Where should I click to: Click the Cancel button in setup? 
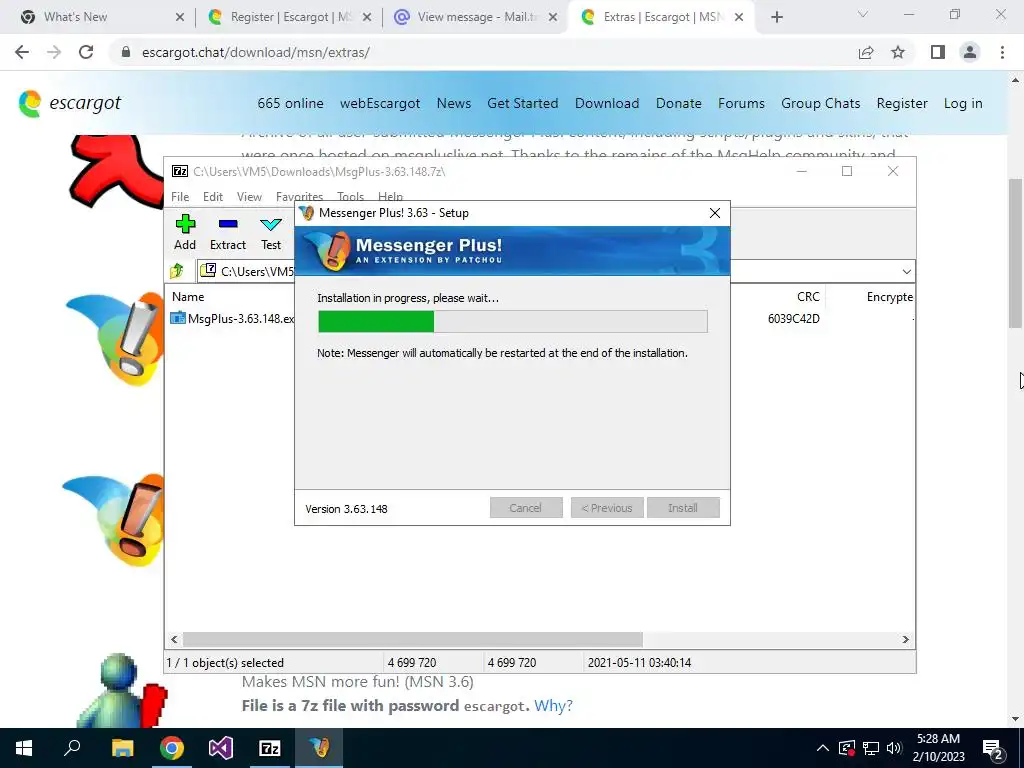coord(526,508)
